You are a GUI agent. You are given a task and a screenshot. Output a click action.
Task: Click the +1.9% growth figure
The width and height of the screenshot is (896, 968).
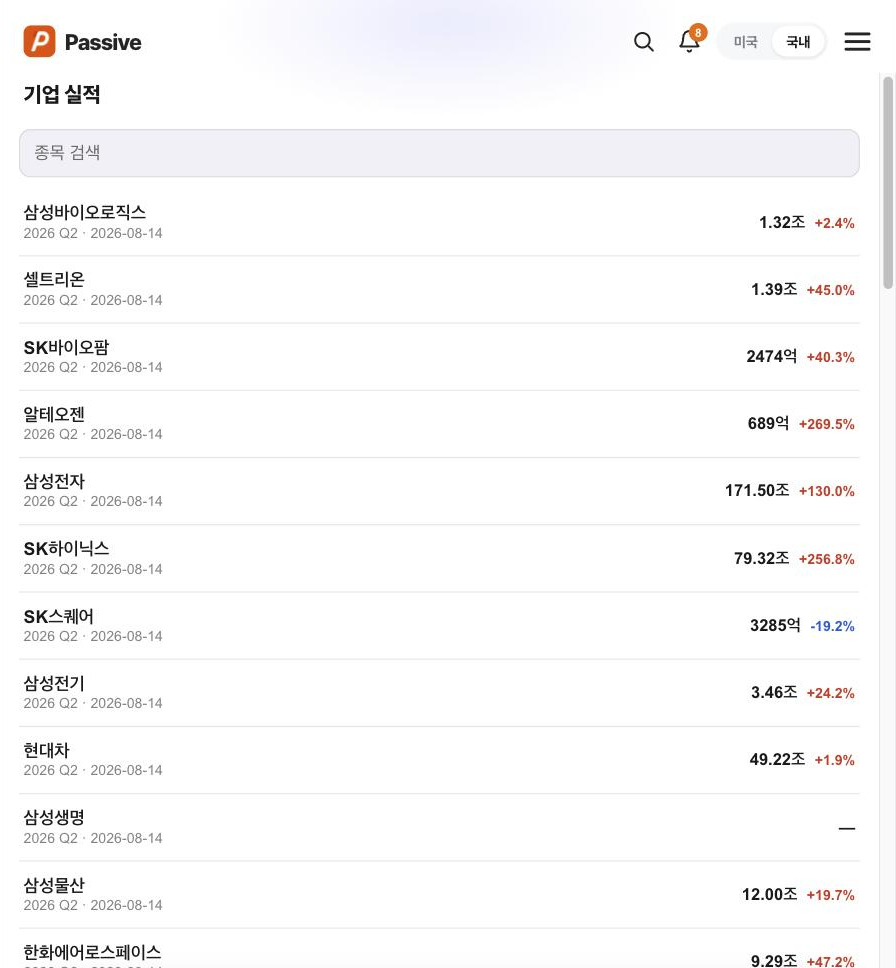(834, 760)
